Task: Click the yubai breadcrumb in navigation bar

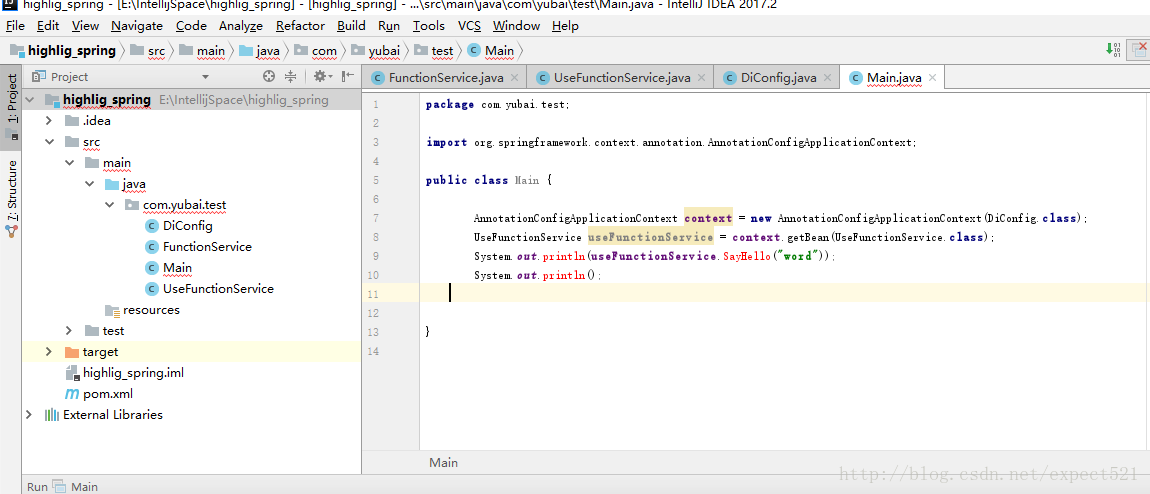Action: point(384,51)
